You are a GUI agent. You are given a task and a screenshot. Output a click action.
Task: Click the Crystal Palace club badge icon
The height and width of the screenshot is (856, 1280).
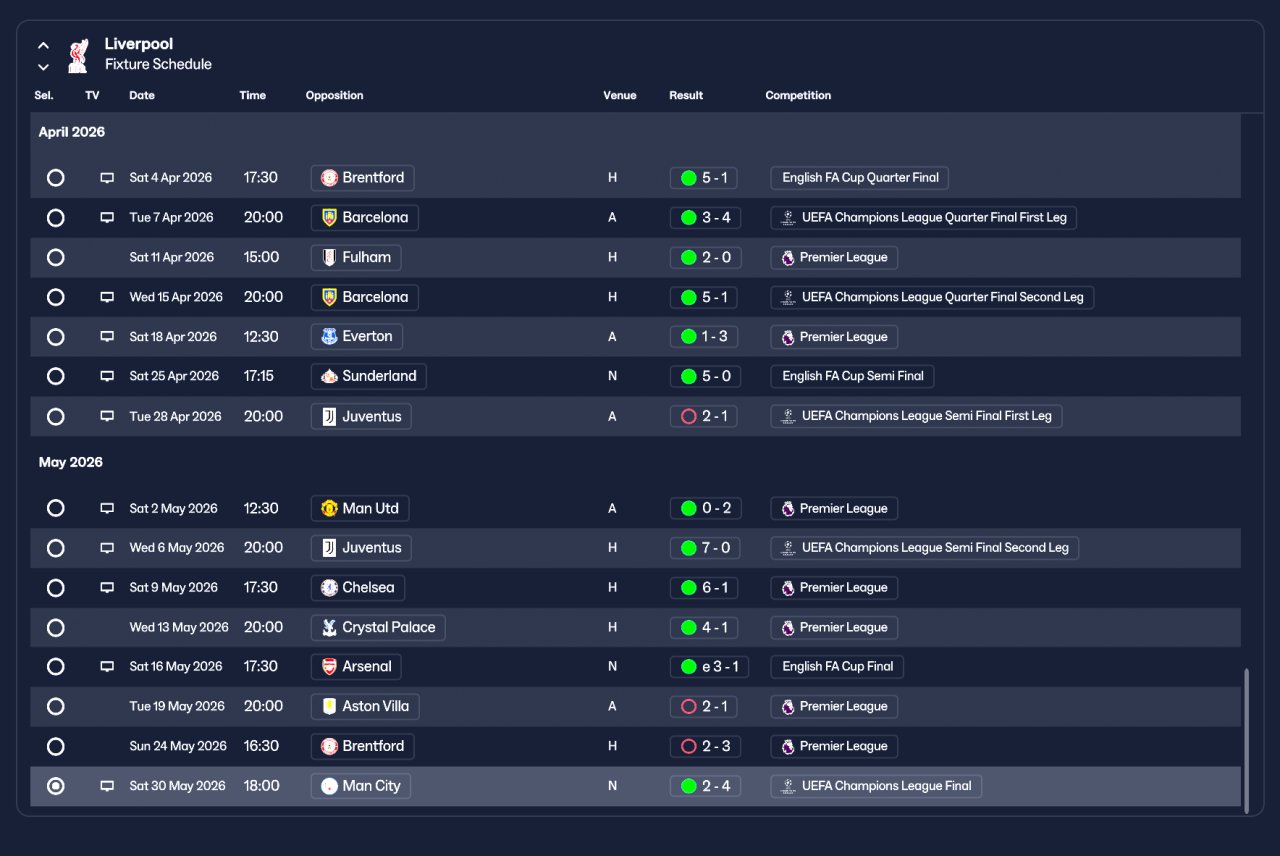tap(329, 628)
